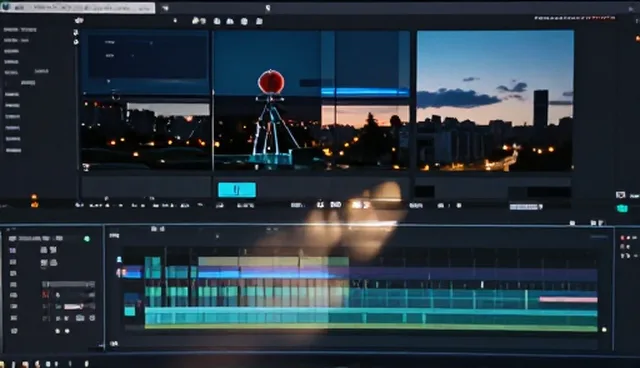The height and width of the screenshot is (368, 640).
Task: Click the monitor icon above the teal icon
Action: click(x=620, y=195)
